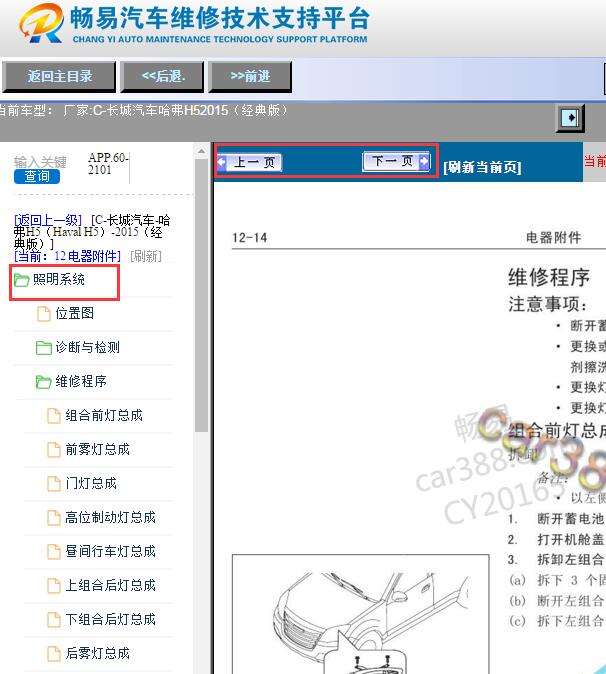Open 高位制动灯总成 in the tree
606x674 pixels.
pos(110,518)
